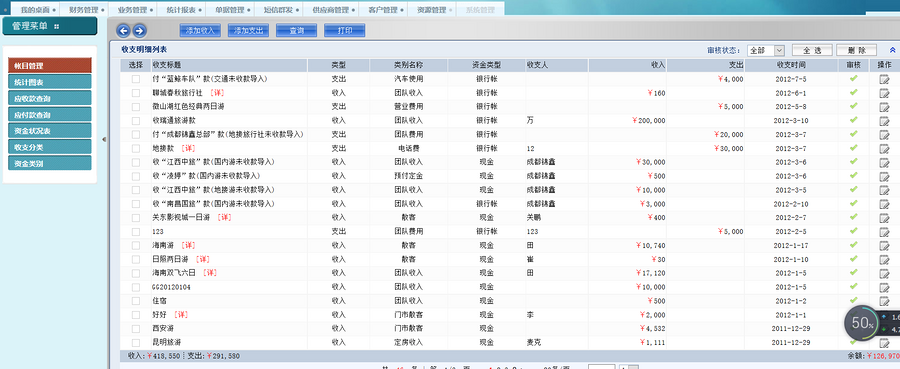
Task: Click the 50% floating monitor widget
Action: tap(863, 323)
